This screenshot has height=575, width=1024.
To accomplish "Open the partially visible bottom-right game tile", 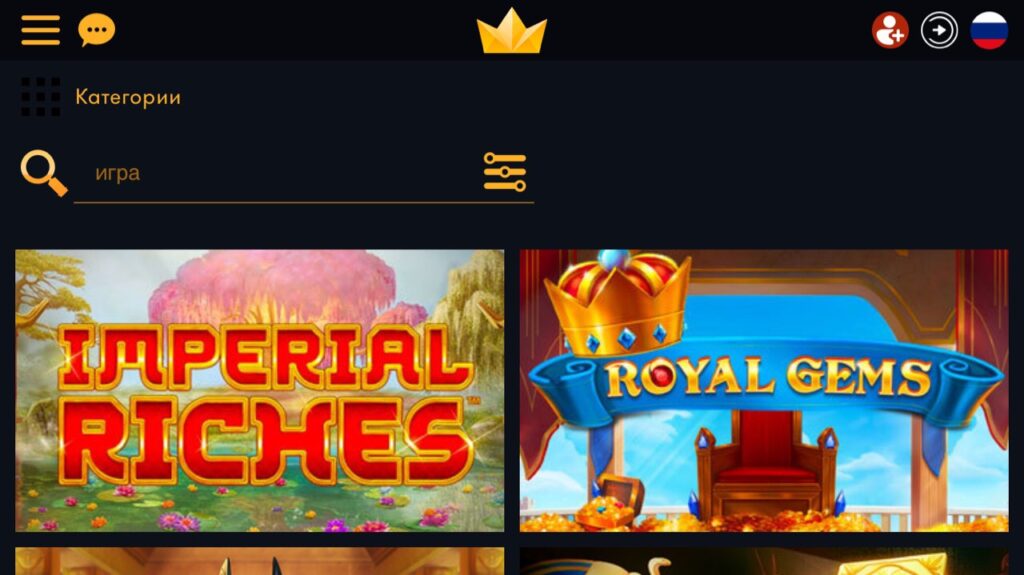I will tap(764, 561).
